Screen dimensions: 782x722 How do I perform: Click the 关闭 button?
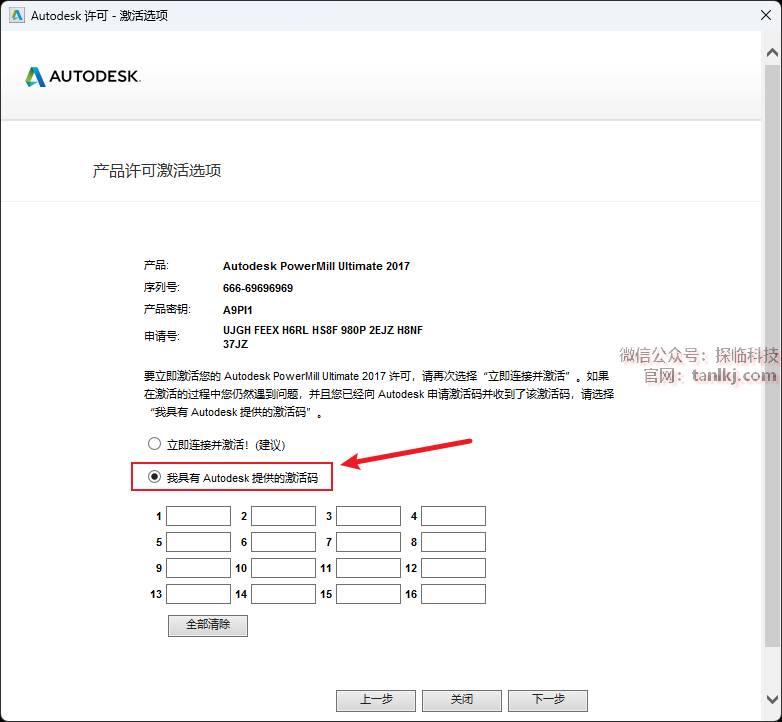(462, 700)
